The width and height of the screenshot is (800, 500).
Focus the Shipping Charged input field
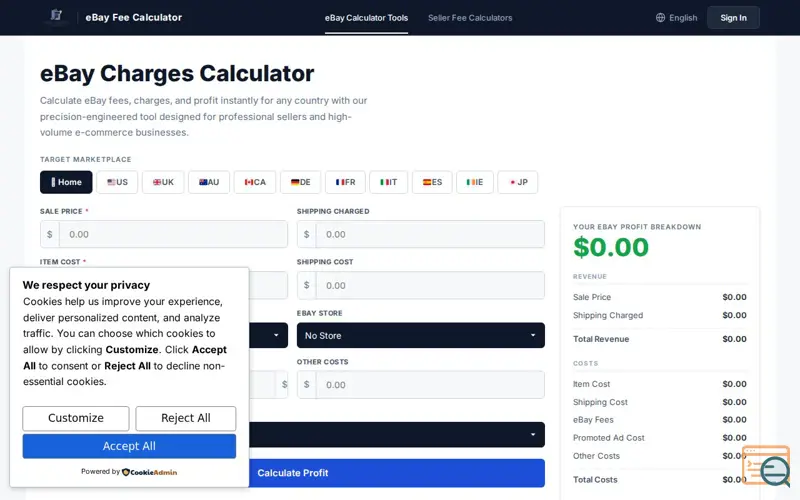420,234
